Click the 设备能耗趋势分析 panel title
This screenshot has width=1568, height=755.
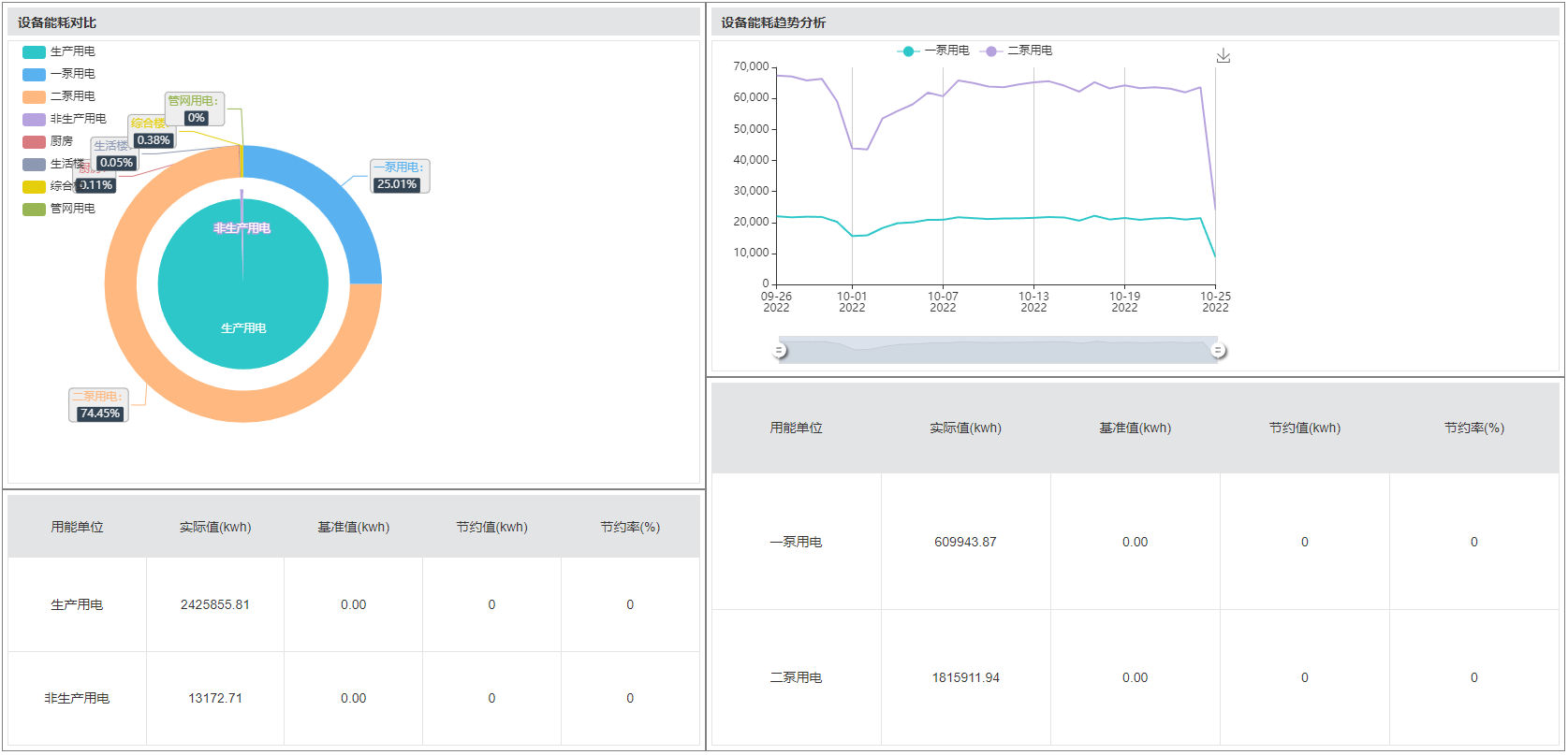tap(773, 22)
